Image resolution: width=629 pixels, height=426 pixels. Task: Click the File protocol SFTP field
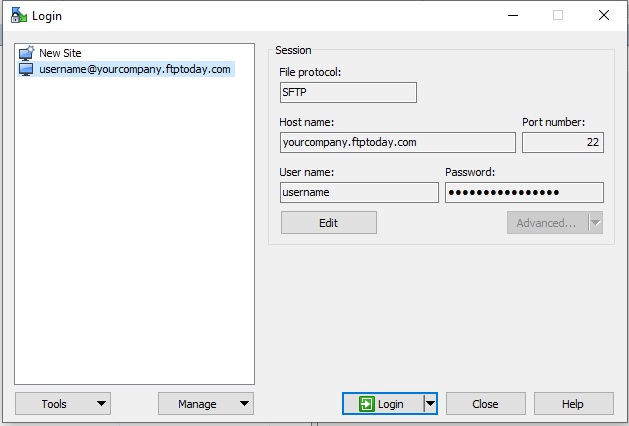coord(348,92)
